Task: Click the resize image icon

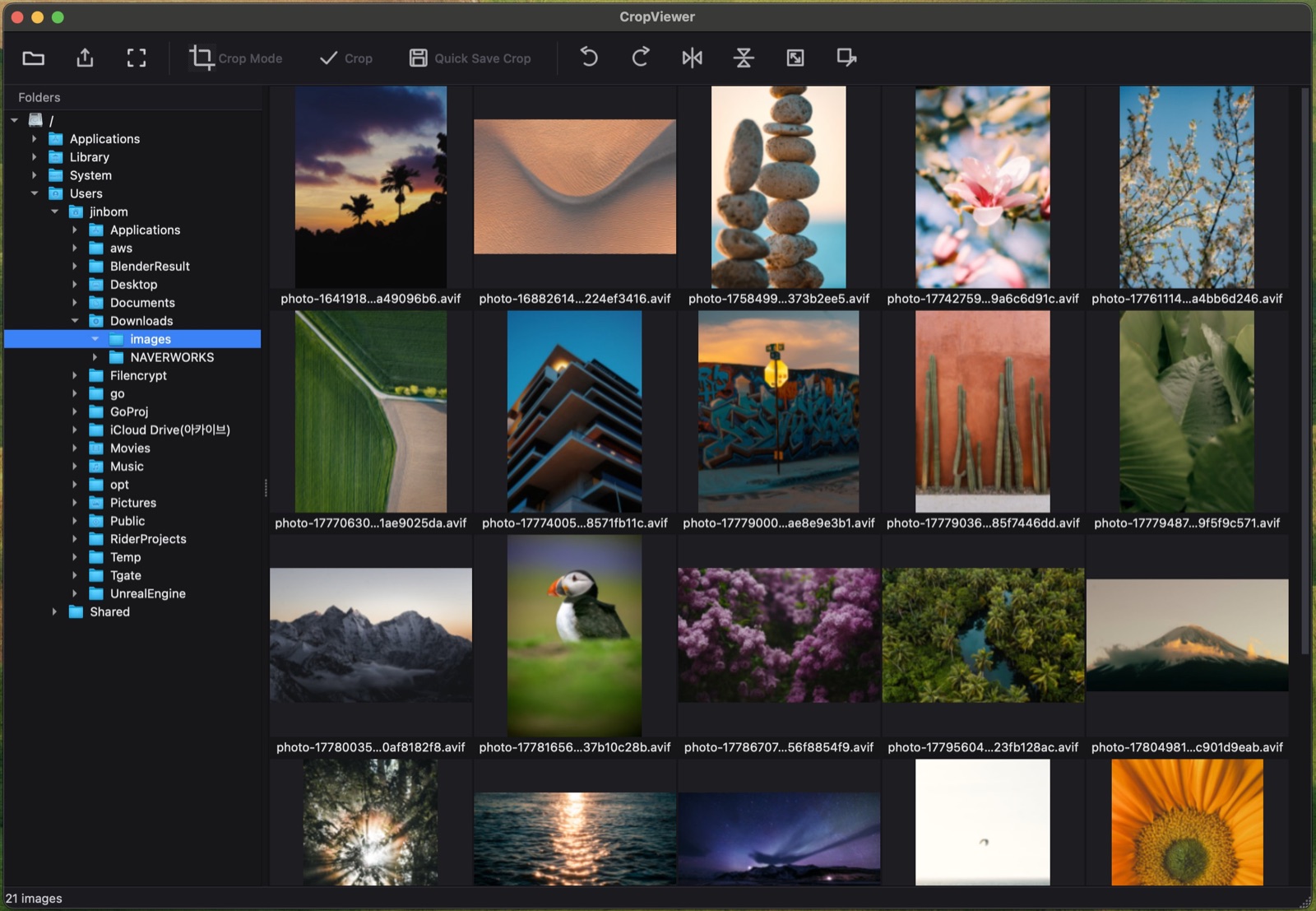Action: click(795, 58)
